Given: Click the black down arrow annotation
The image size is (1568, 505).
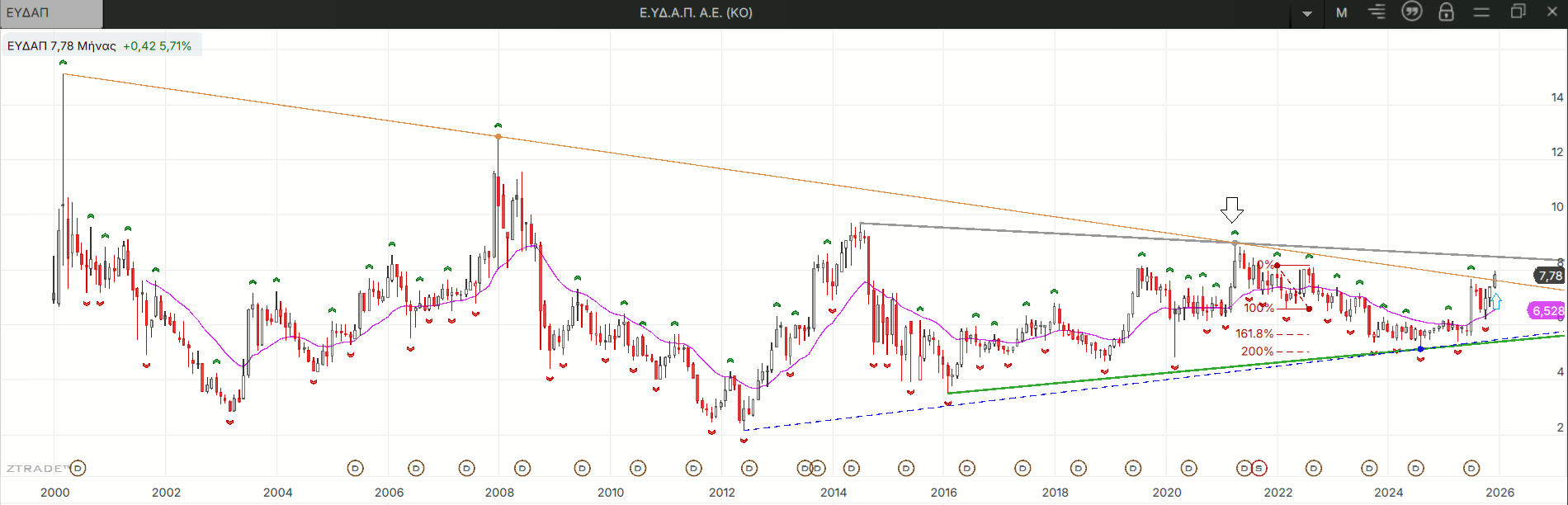Looking at the screenshot, I should [x=1232, y=210].
